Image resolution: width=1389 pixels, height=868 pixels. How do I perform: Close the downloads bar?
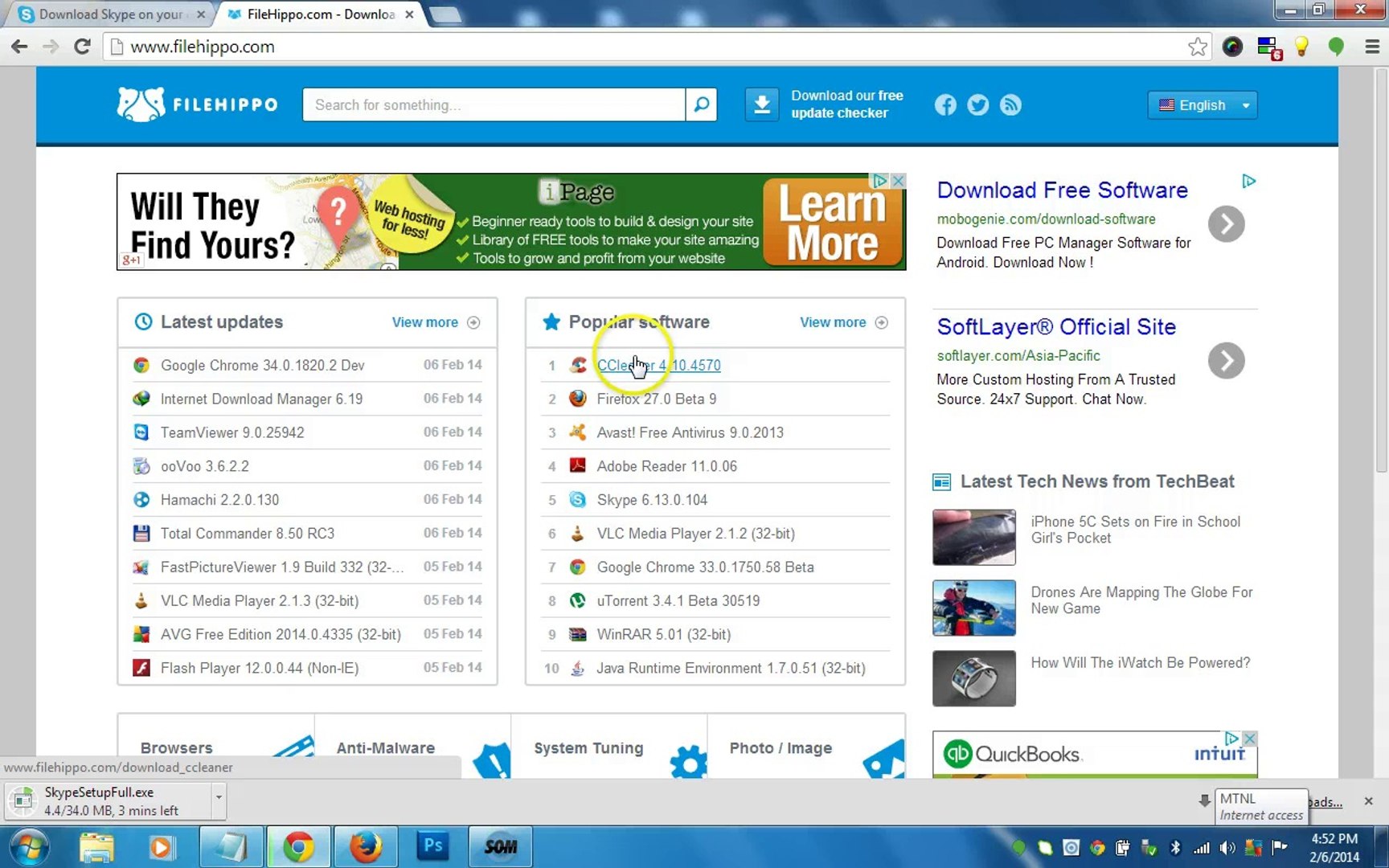tap(1368, 801)
